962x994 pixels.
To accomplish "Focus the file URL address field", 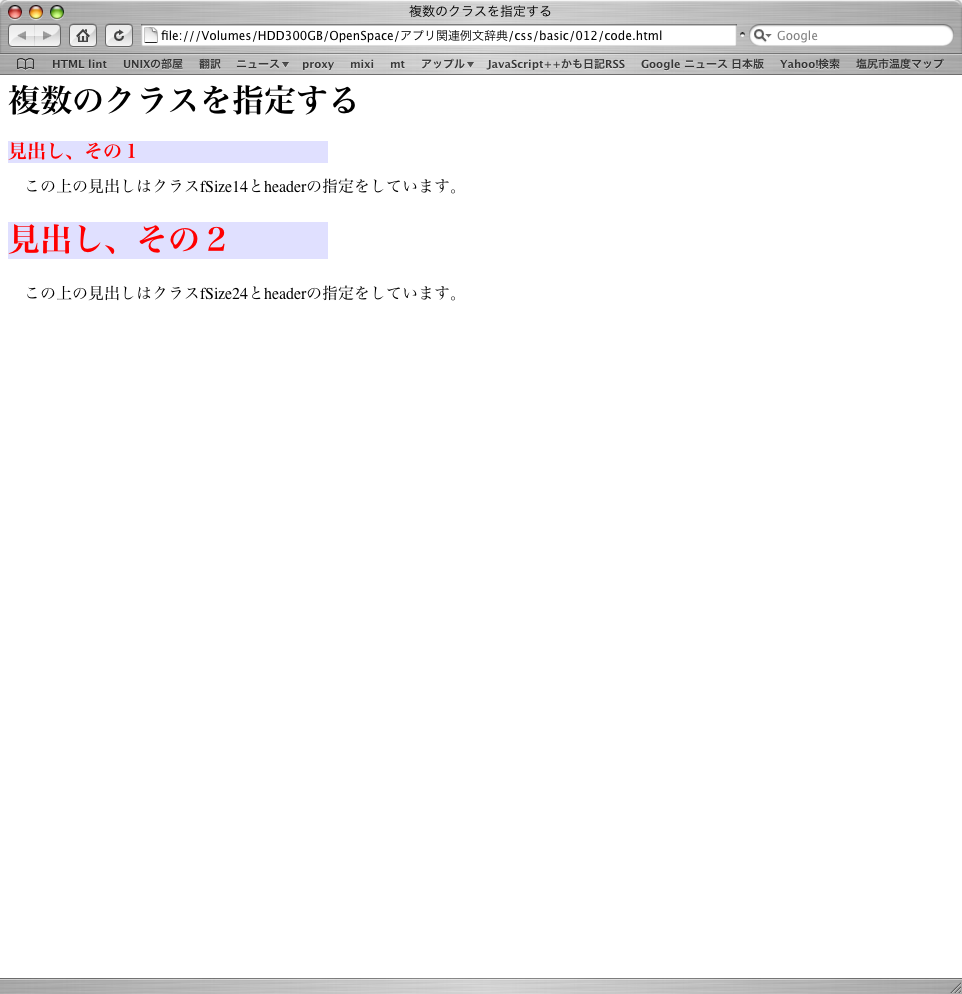I will pyautogui.click(x=439, y=36).
